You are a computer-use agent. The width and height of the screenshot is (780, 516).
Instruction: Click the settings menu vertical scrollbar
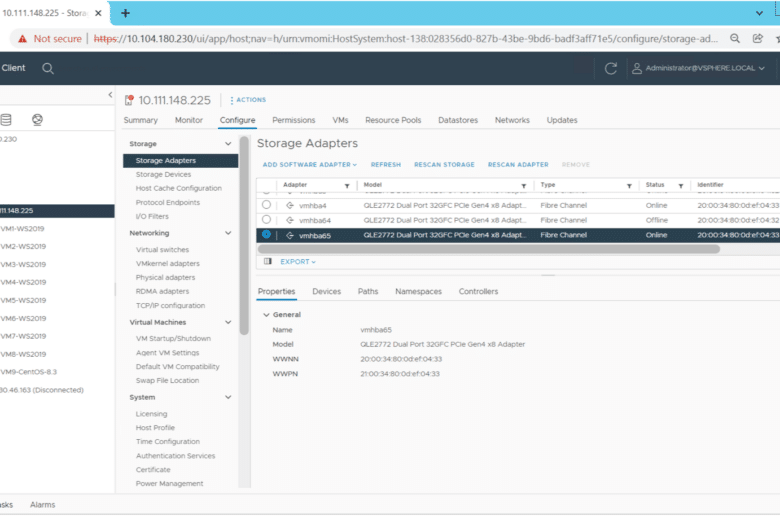click(244, 236)
